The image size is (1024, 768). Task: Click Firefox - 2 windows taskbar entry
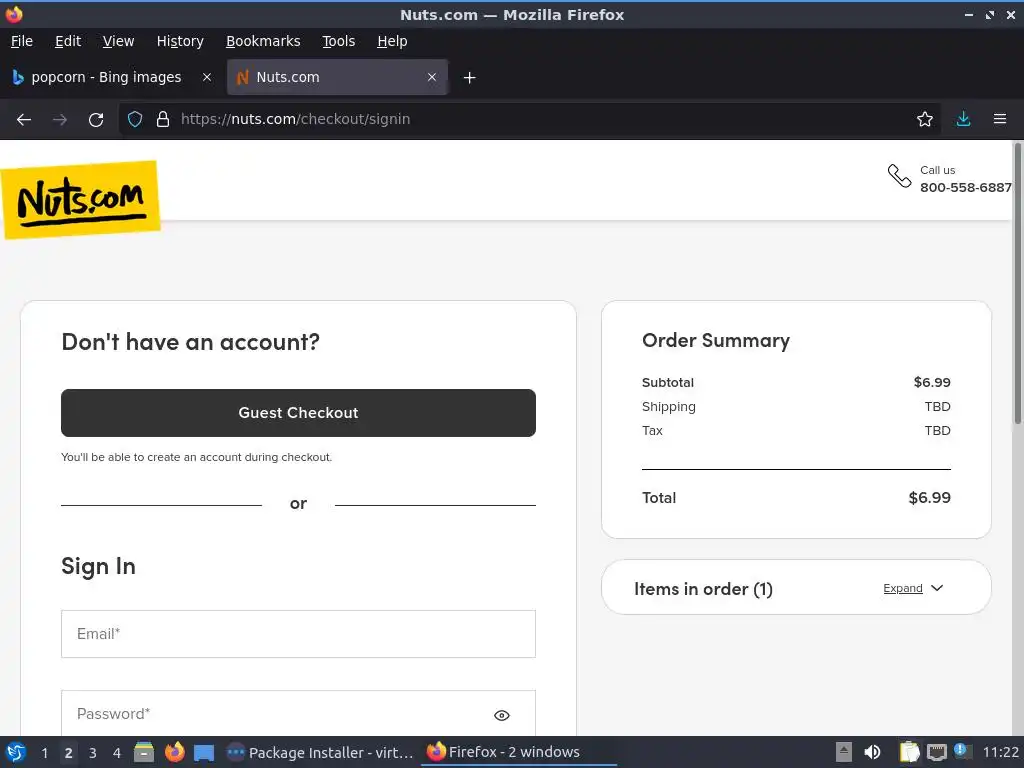(x=519, y=752)
